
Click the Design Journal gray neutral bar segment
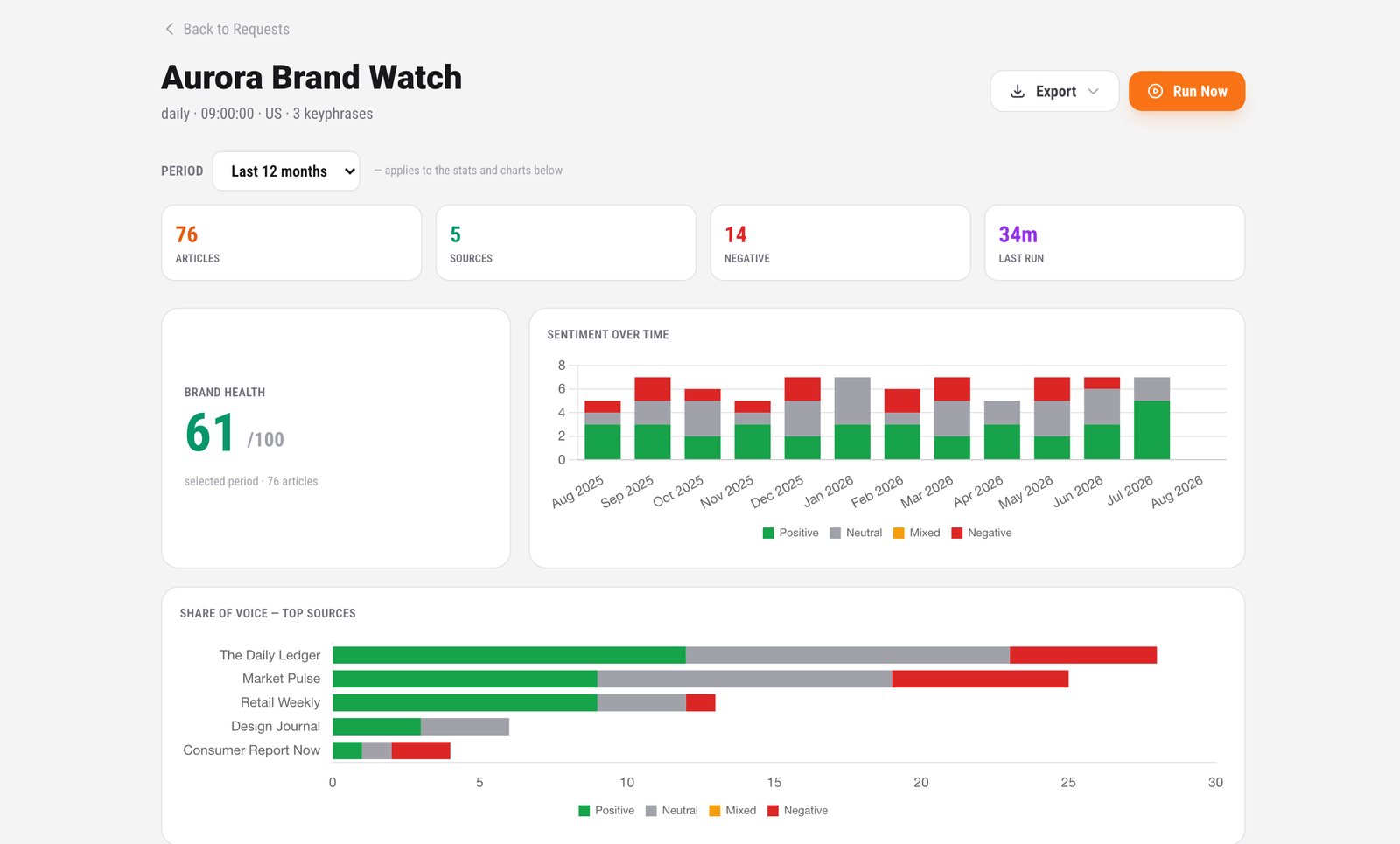(465, 727)
